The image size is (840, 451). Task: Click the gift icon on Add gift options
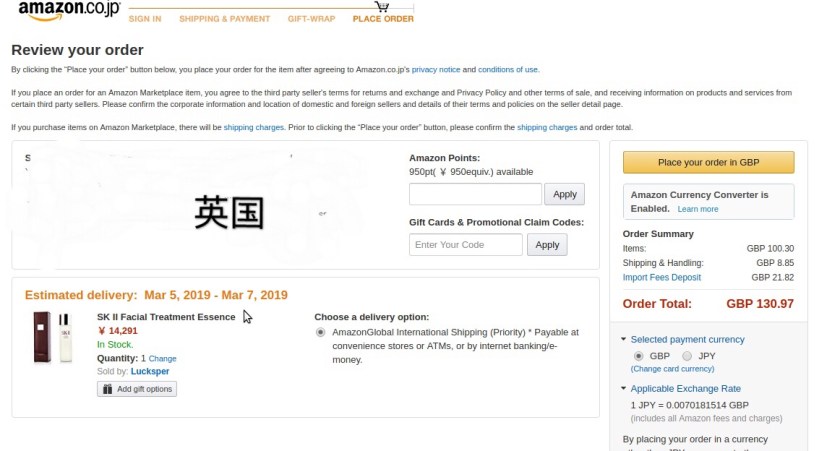[108, 389]
